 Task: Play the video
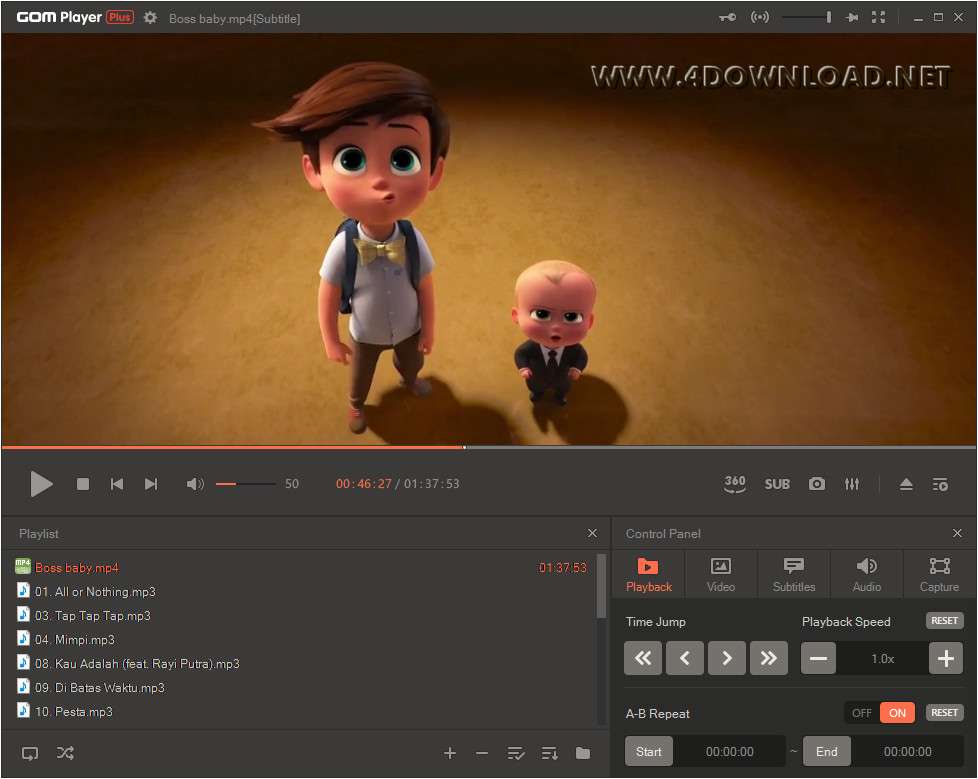[x=41, y=484]
